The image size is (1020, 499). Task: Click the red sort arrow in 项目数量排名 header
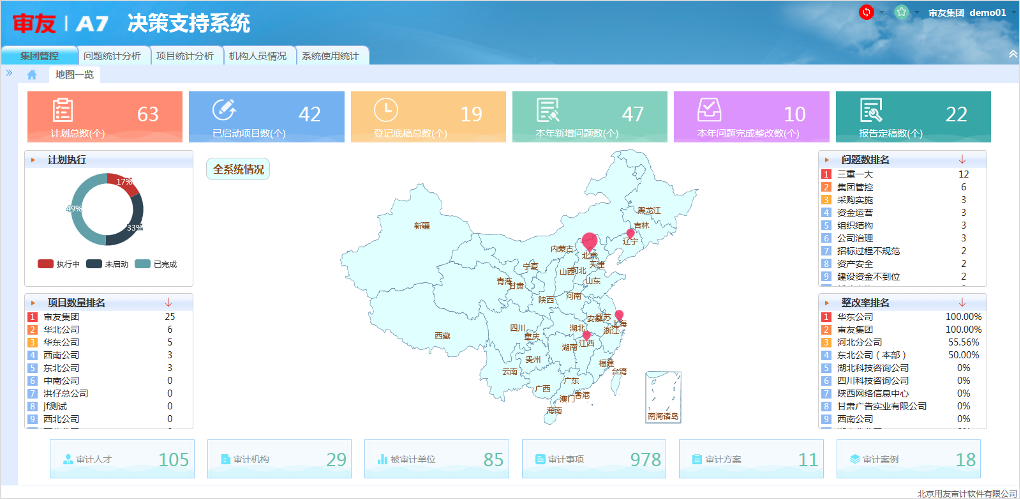167,302
